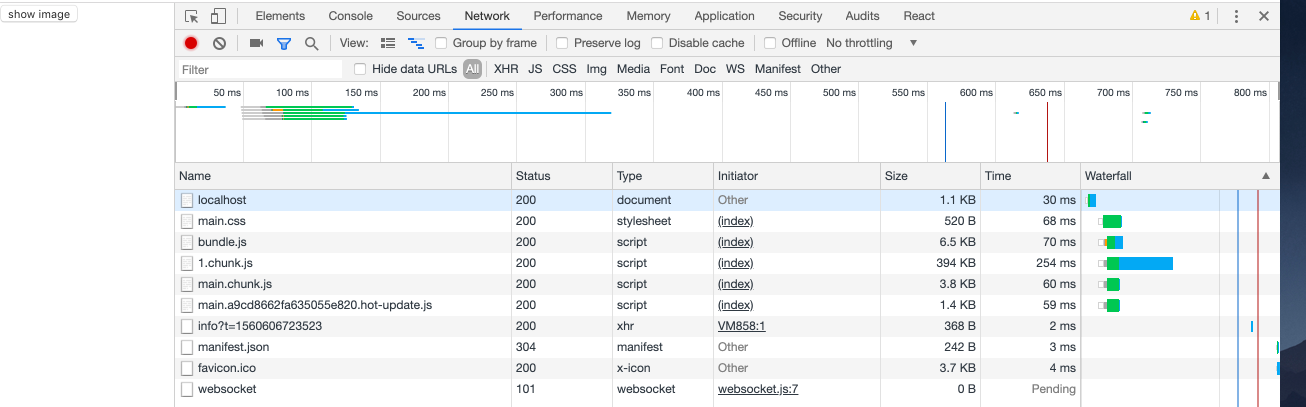Open the websocket.js:7 initiator link
The height and width of the screenshot is (407, 1306).
point(757,389)
